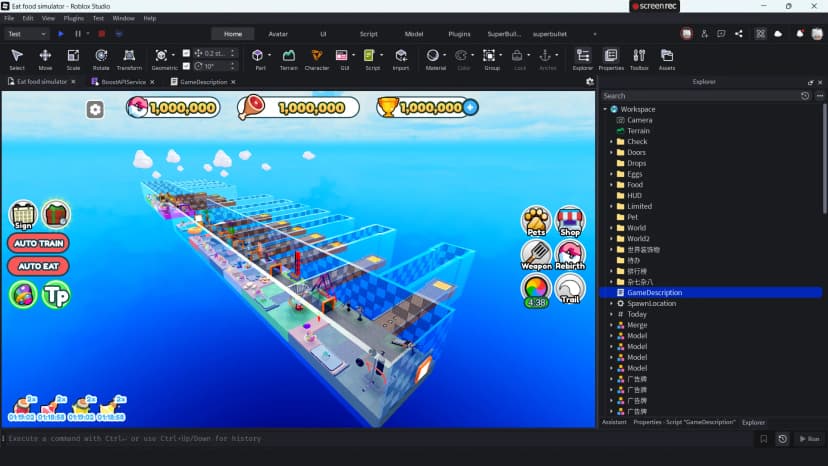
Task: Switch to the Avatar ribbon tab
Action: click(278, 34)
